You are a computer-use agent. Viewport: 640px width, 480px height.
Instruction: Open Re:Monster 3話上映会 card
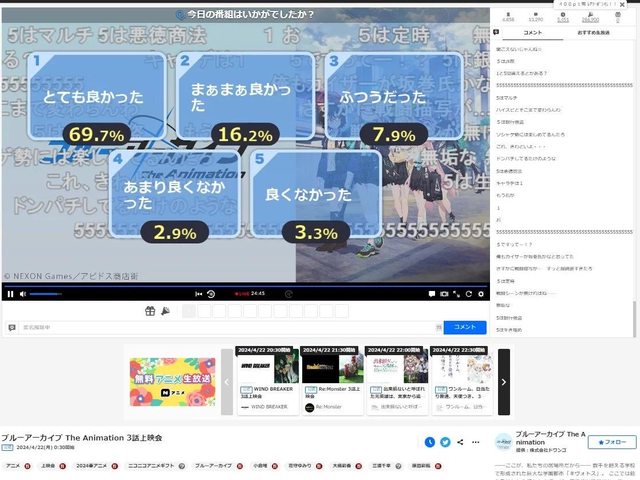point(333,381)
